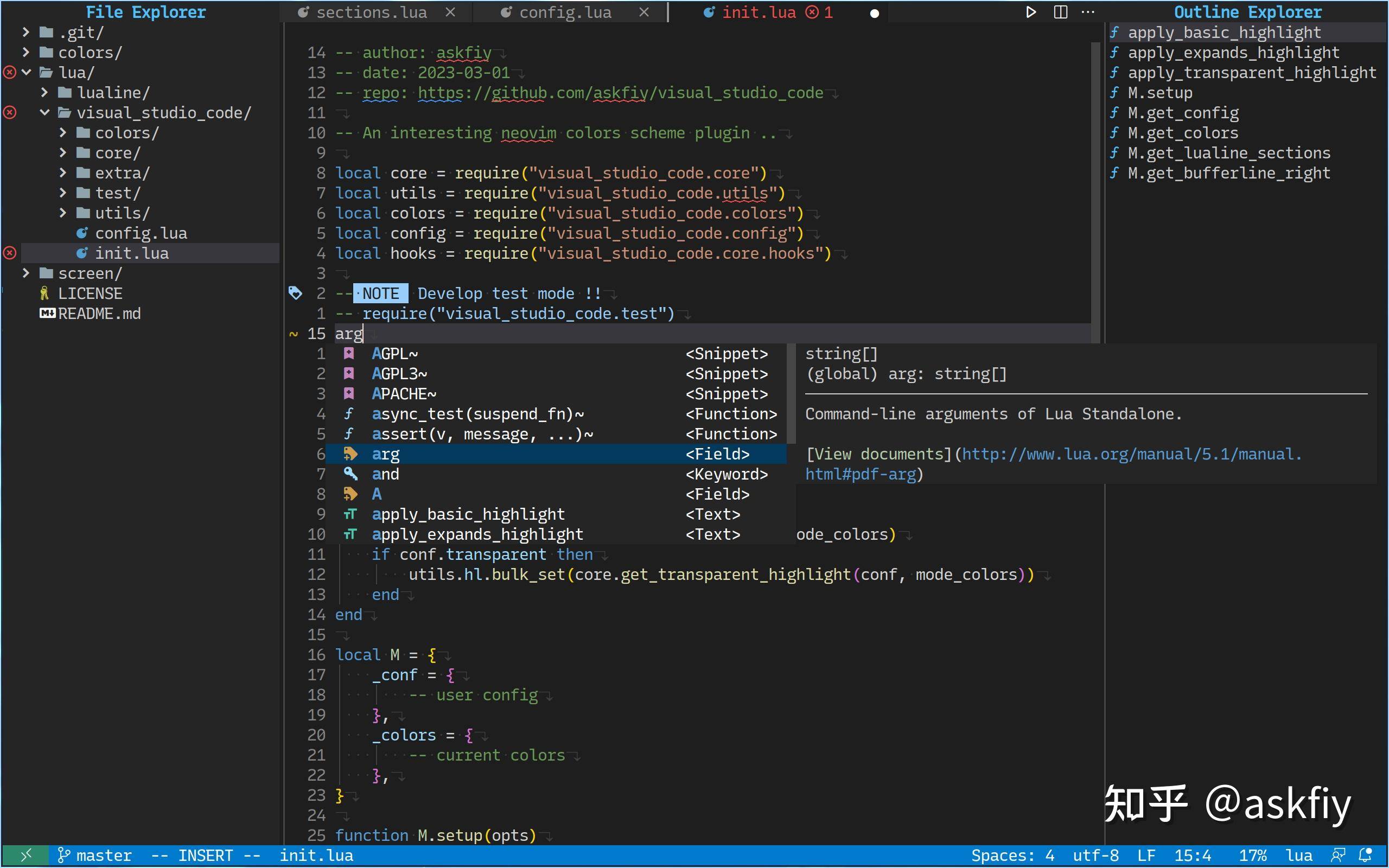The width and height of the screenshot is (1389, 868).
Task: Open the LICENSE file
Action: tap(90, 293)
